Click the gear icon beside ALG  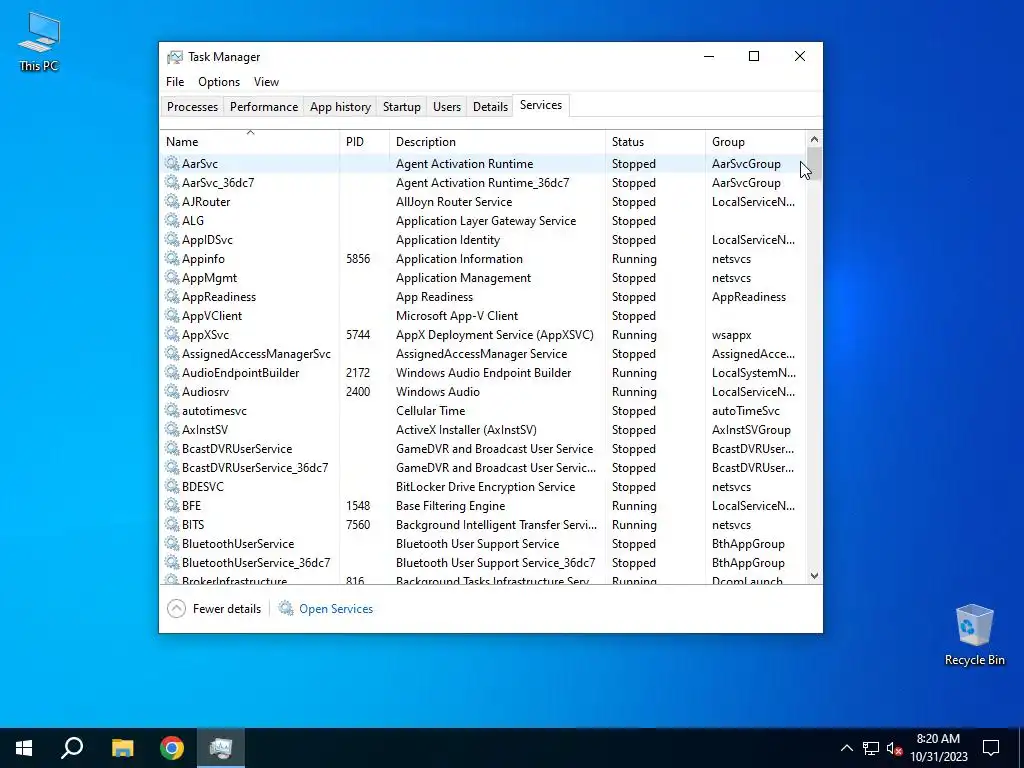172,220
